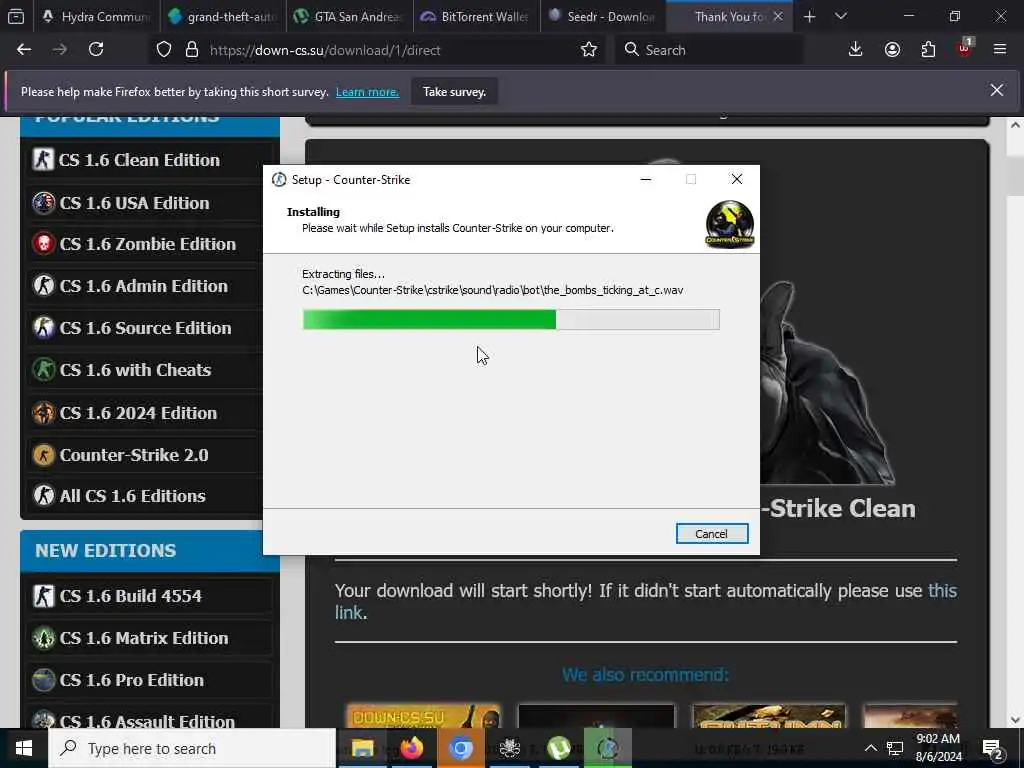The image size is (1024, 768).
Task: Open uTorrent from taskbar
Action: [558, 748]
